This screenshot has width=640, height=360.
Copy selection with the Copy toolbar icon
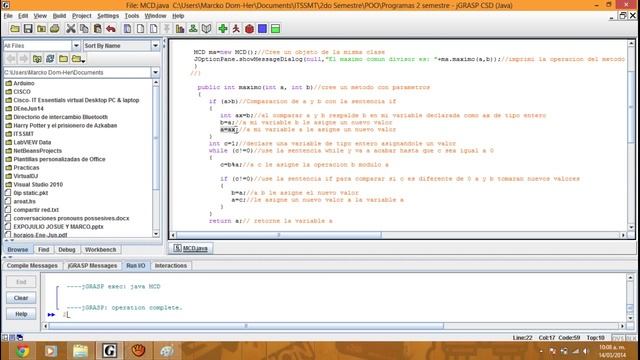pyautogui.click(x=84, y=29)
